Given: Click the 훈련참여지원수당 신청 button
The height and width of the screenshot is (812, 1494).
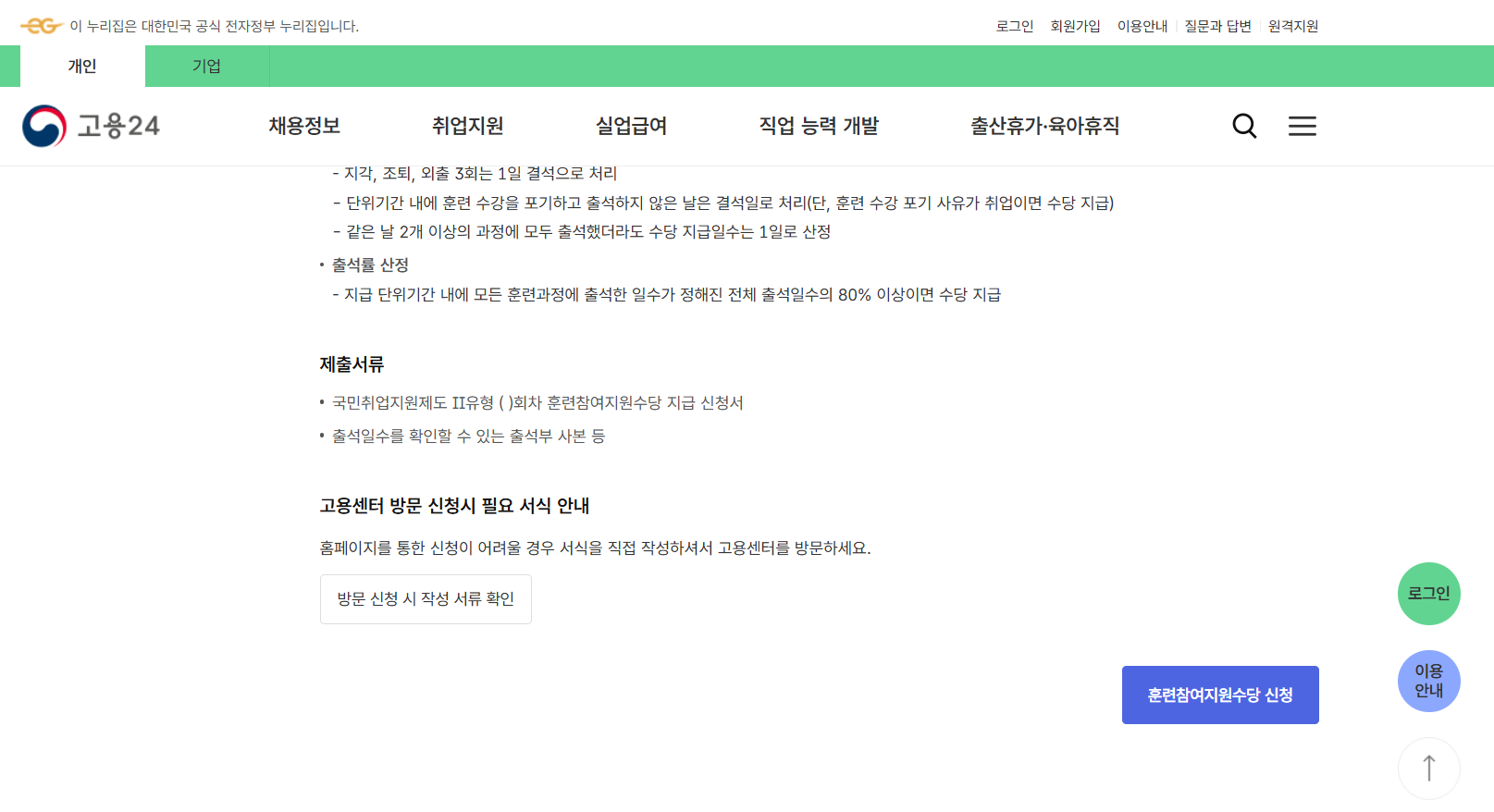Looking at the screenshot, I should coord(1220,695).
